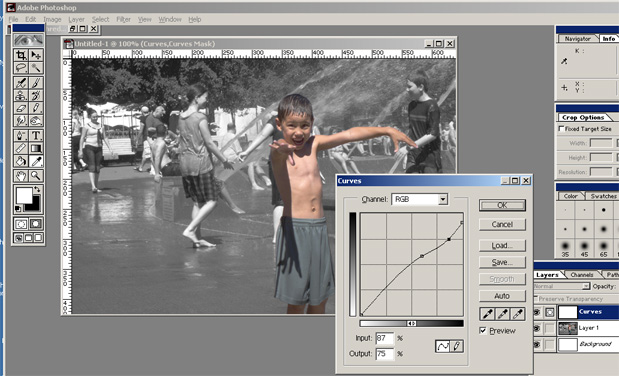Switch to the Color tab

point(570,196)
